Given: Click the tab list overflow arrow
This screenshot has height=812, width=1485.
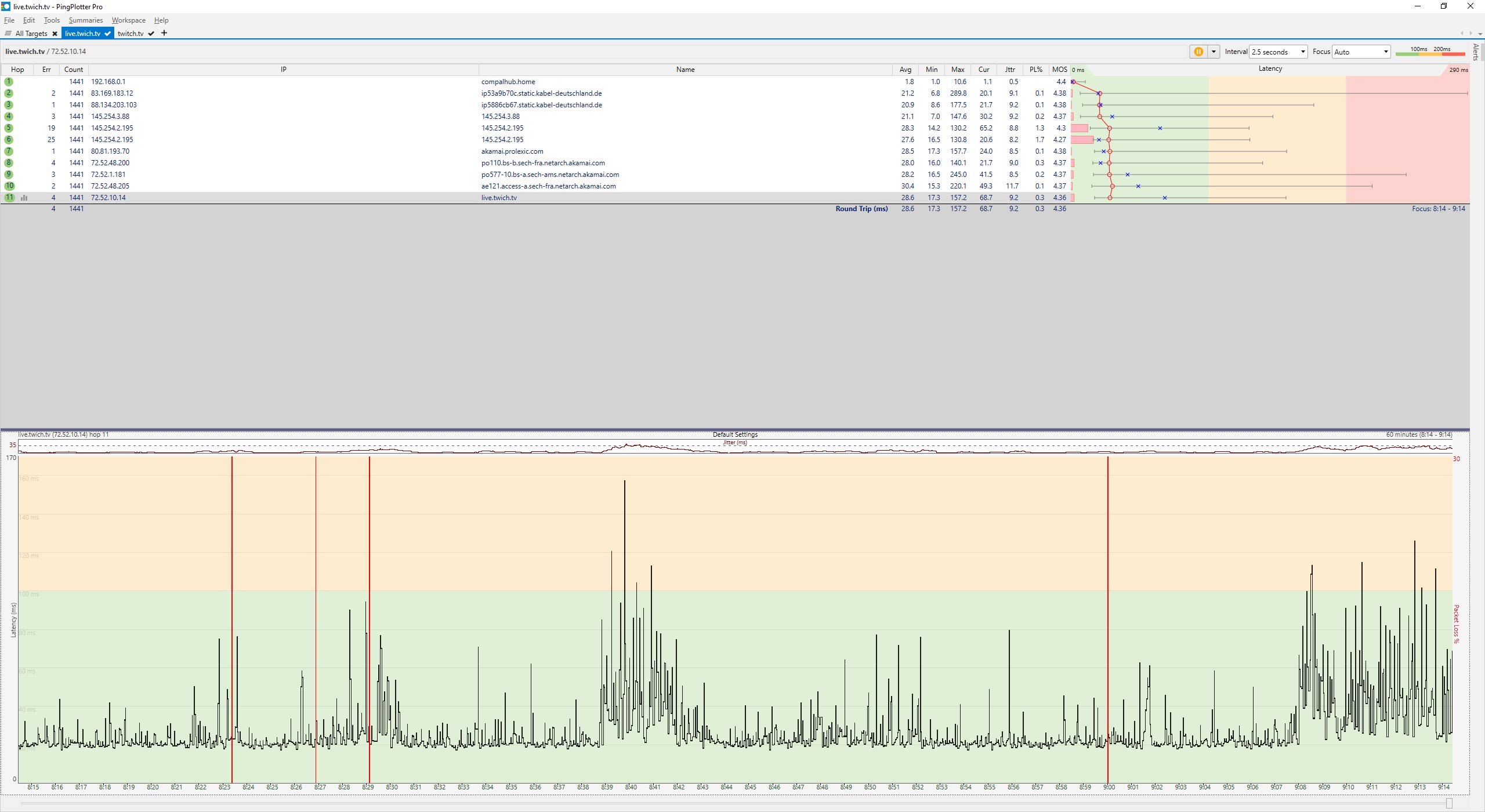Looking at the screenshot, I should [1480, 33].
